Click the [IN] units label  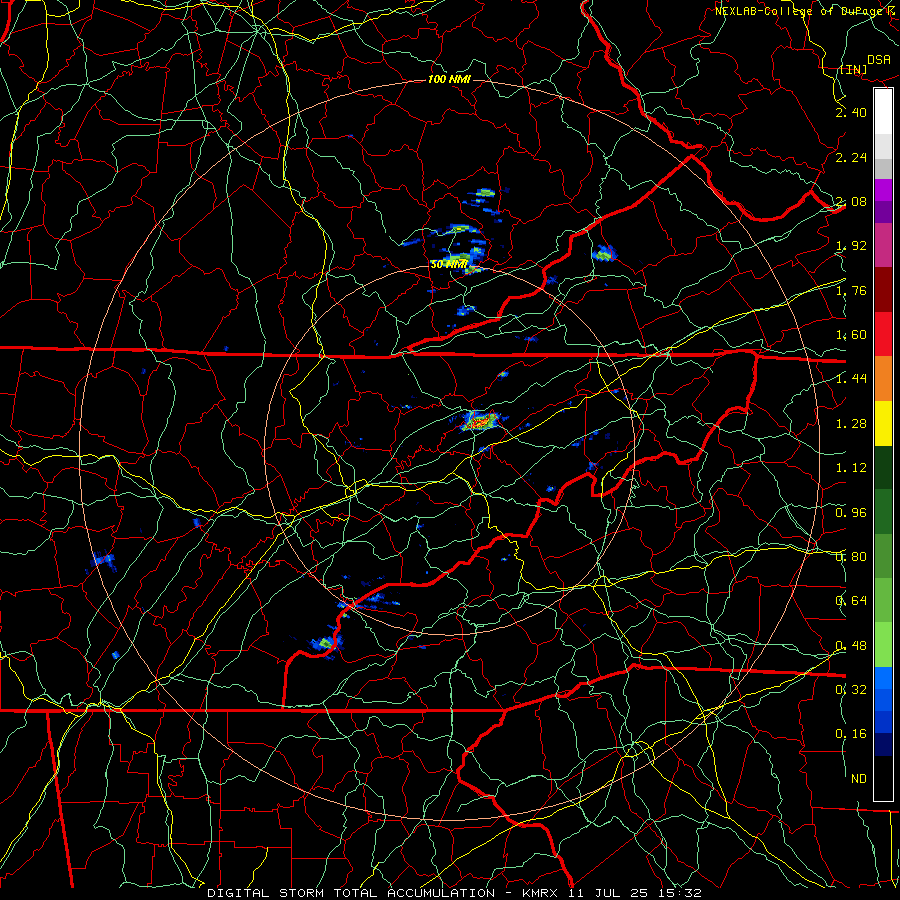pos(853,69)
